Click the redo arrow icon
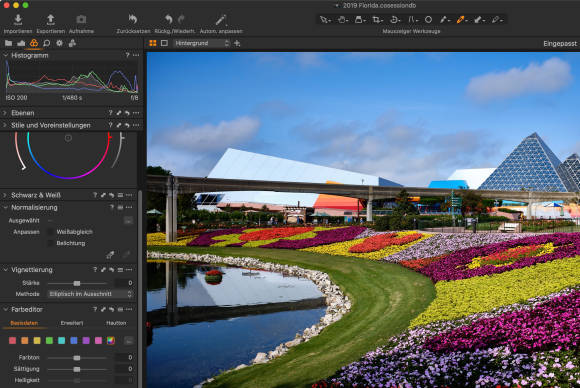The image size is (580, 388). [181, 19]
